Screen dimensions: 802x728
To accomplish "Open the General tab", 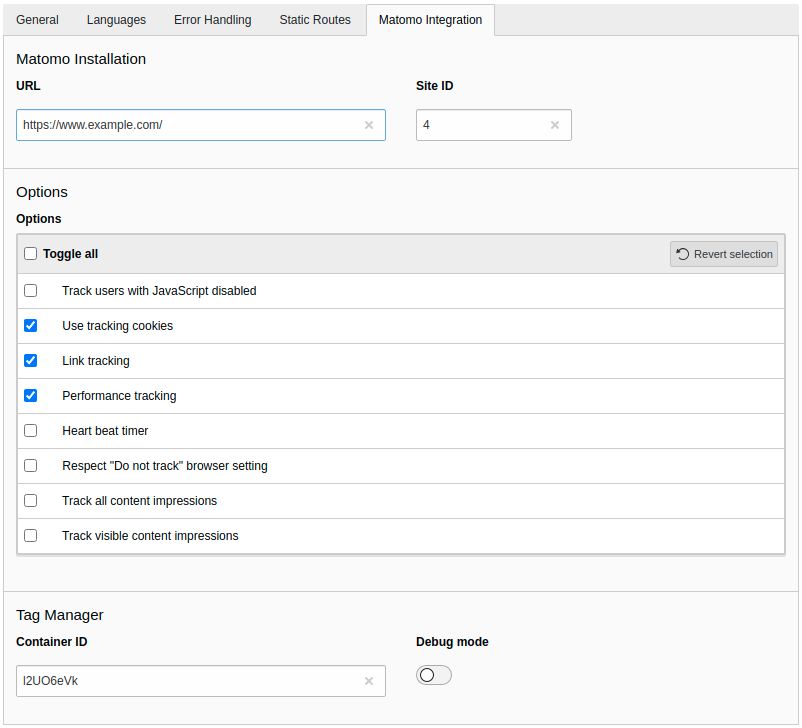I will click(x=37, y=20).
